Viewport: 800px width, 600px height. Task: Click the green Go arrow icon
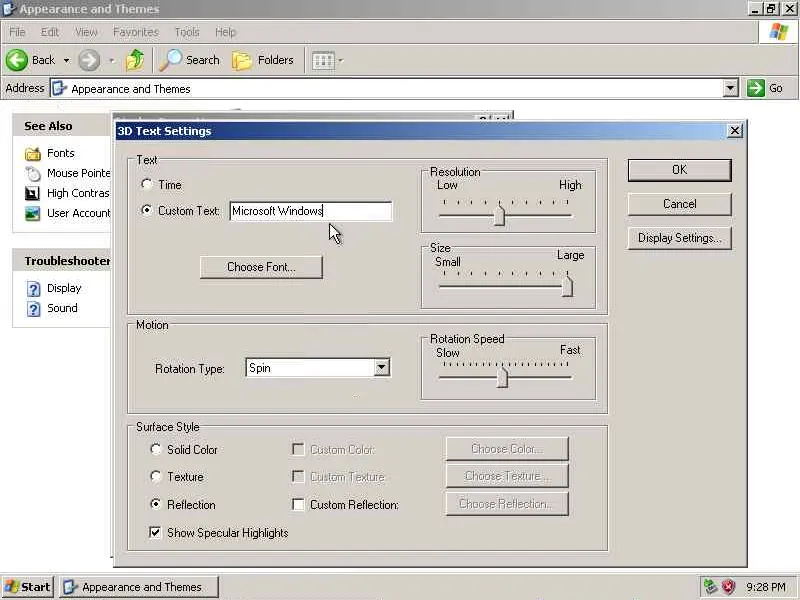click(756, 88)
